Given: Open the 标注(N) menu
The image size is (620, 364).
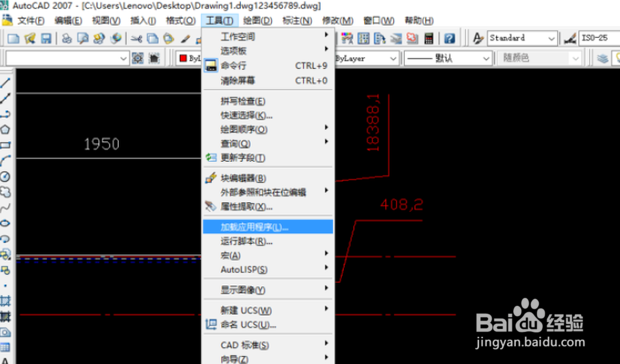Looking at the screenshot, I should [x=297, y=21].
